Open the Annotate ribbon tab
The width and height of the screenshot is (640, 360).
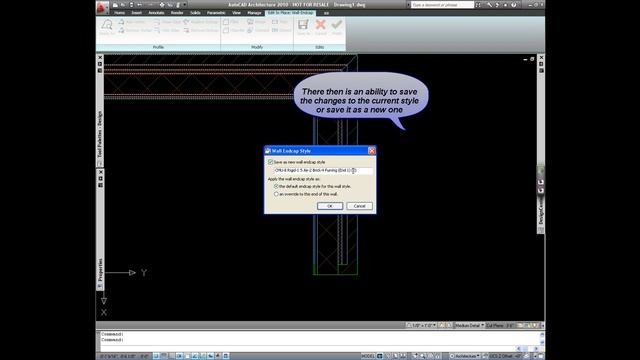(x=156, y=13)
